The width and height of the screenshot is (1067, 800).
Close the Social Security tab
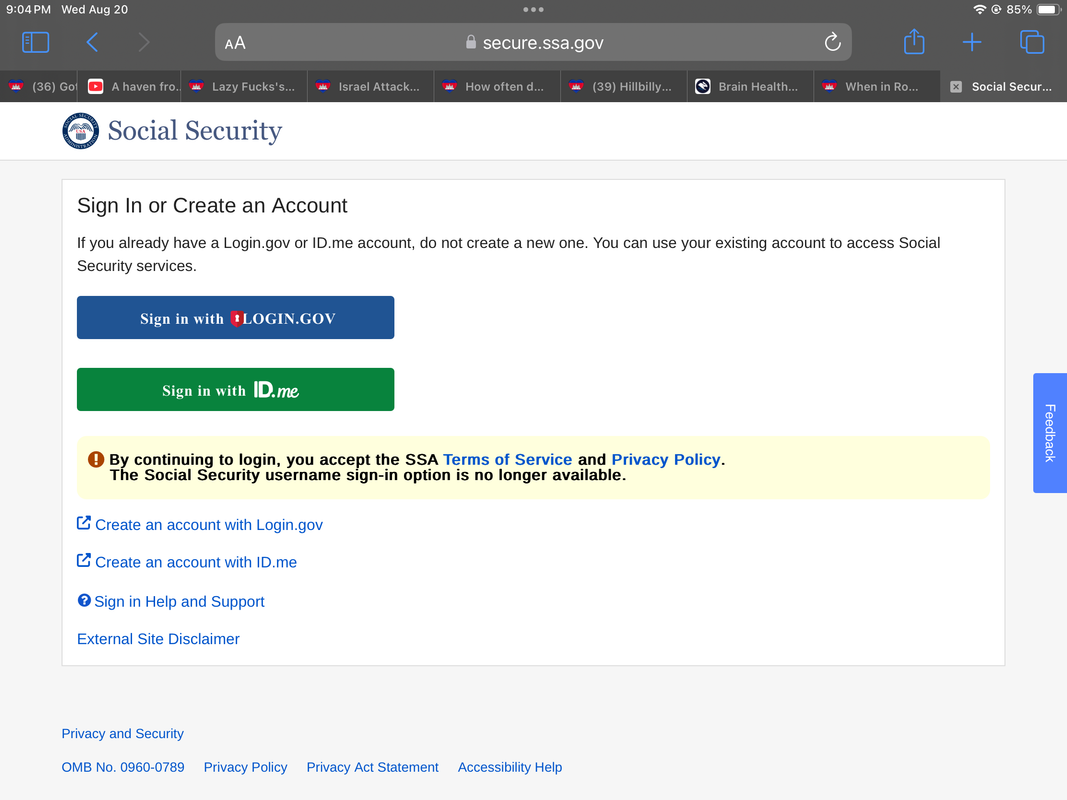coord(956,86)
